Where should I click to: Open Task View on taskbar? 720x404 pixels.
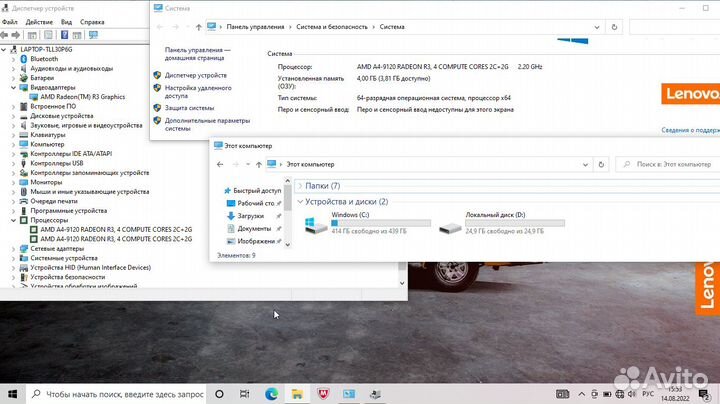point(245,394)
